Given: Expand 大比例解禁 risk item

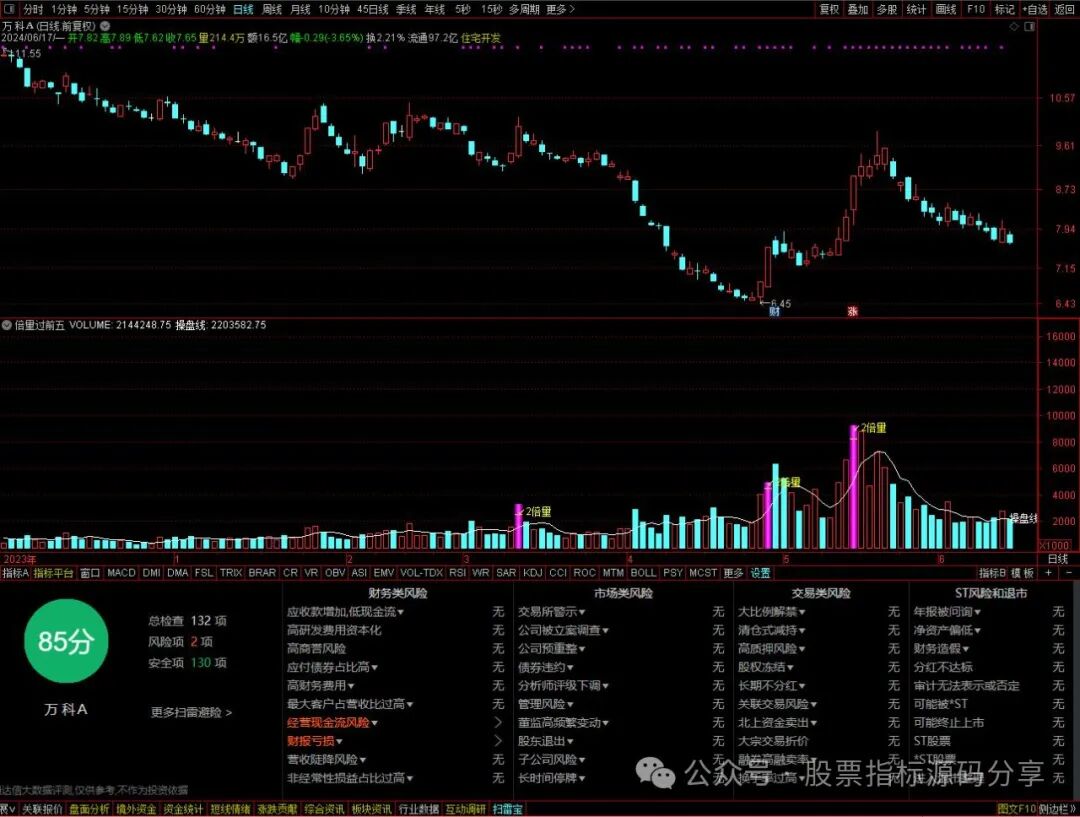Looking at the screenshot, I should coord(772,612).
